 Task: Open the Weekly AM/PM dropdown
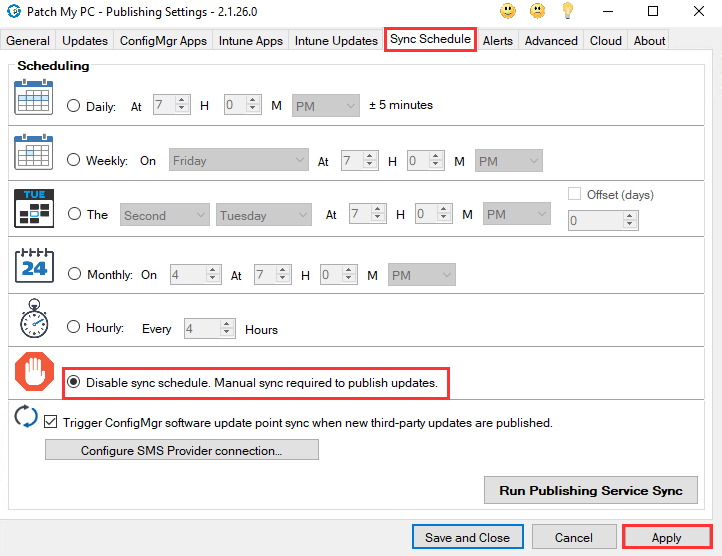point(509,161)
